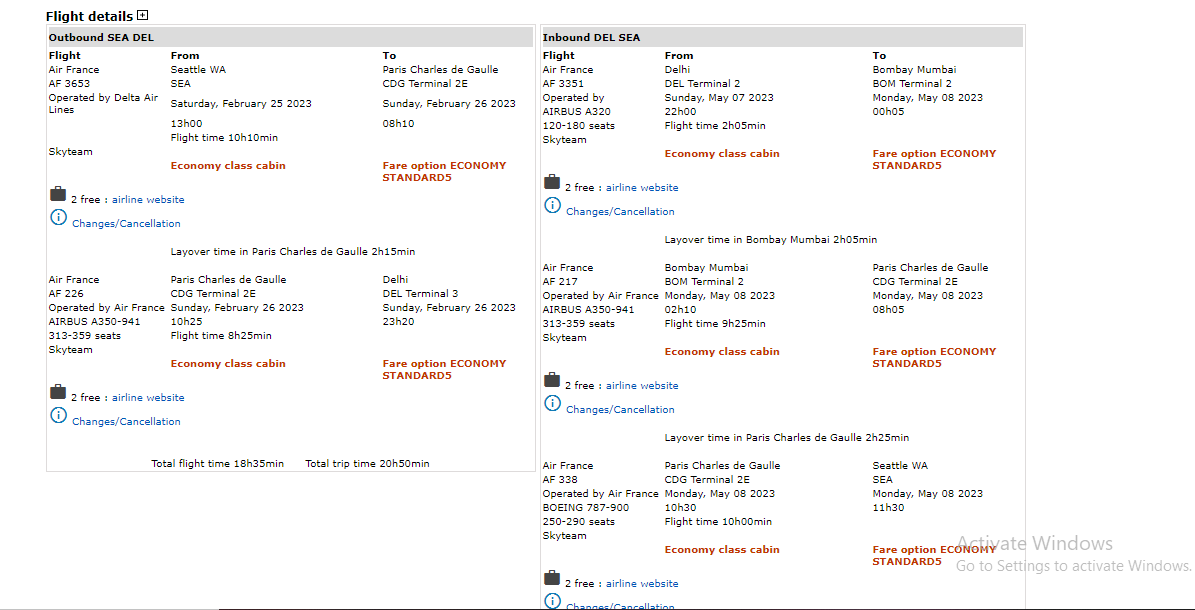Open Changes/Cancellation for Seattle–Paris flight AF 3653
1195x610 pixels.
tap(126, 224)
